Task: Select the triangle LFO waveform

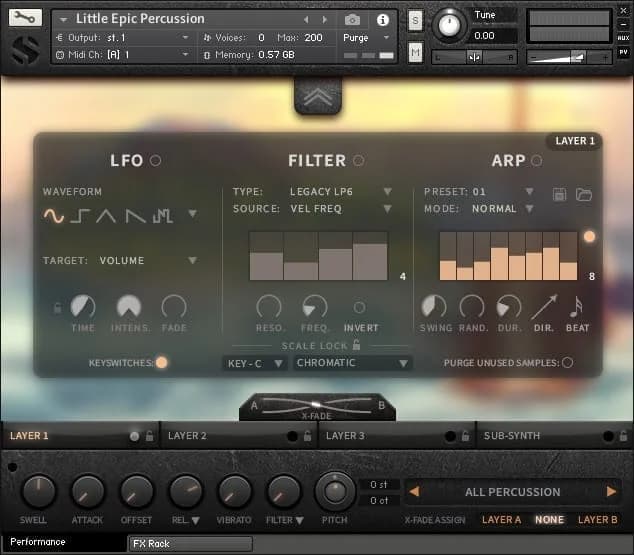Action: 106,215
